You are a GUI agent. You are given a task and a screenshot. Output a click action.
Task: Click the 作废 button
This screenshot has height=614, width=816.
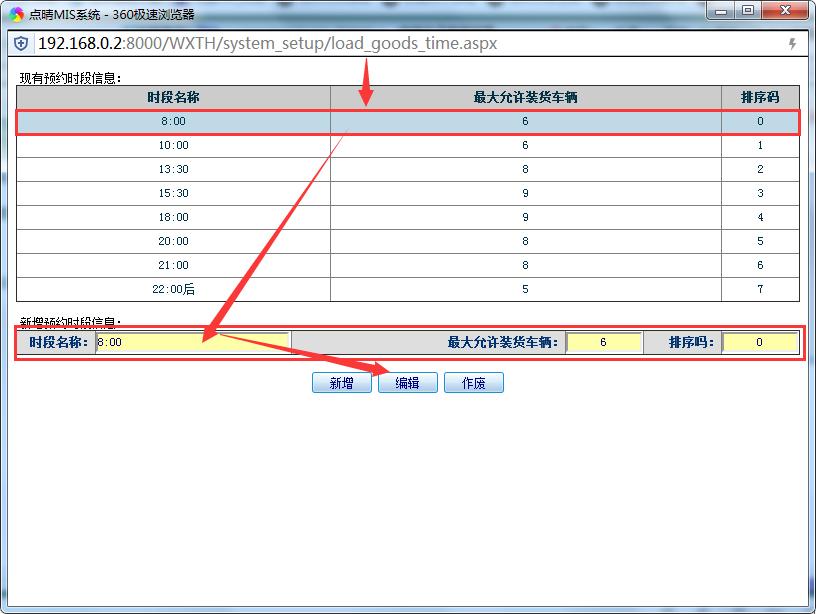(473, 383)
